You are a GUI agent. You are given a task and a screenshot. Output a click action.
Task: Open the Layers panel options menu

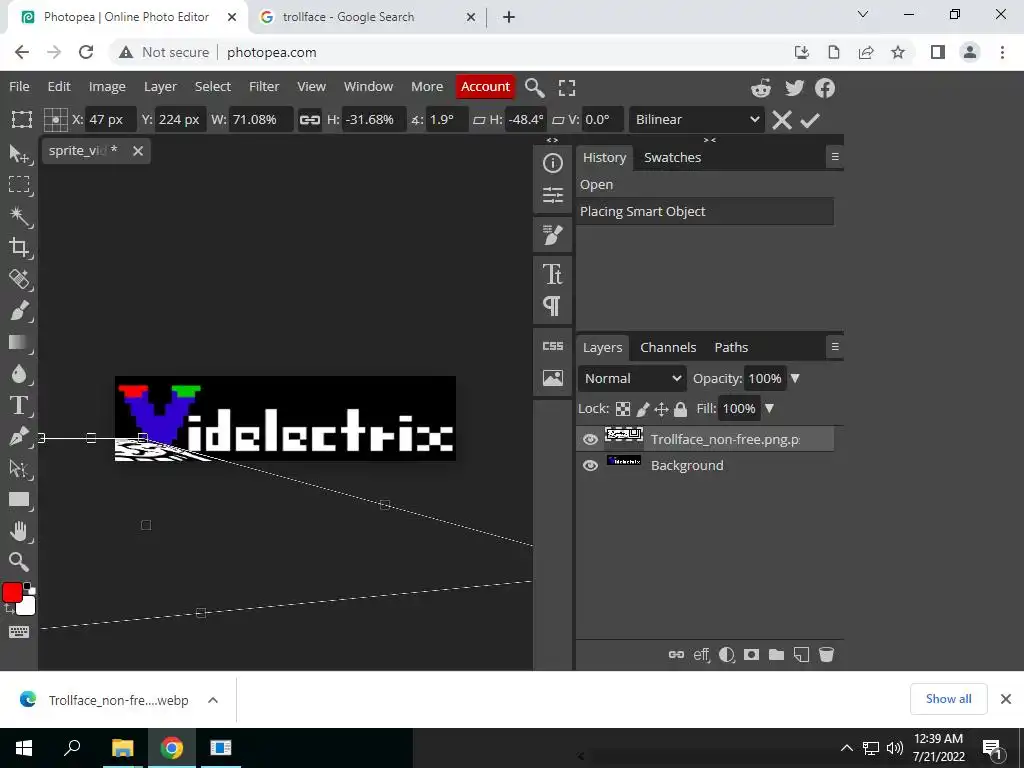point(835,347)
